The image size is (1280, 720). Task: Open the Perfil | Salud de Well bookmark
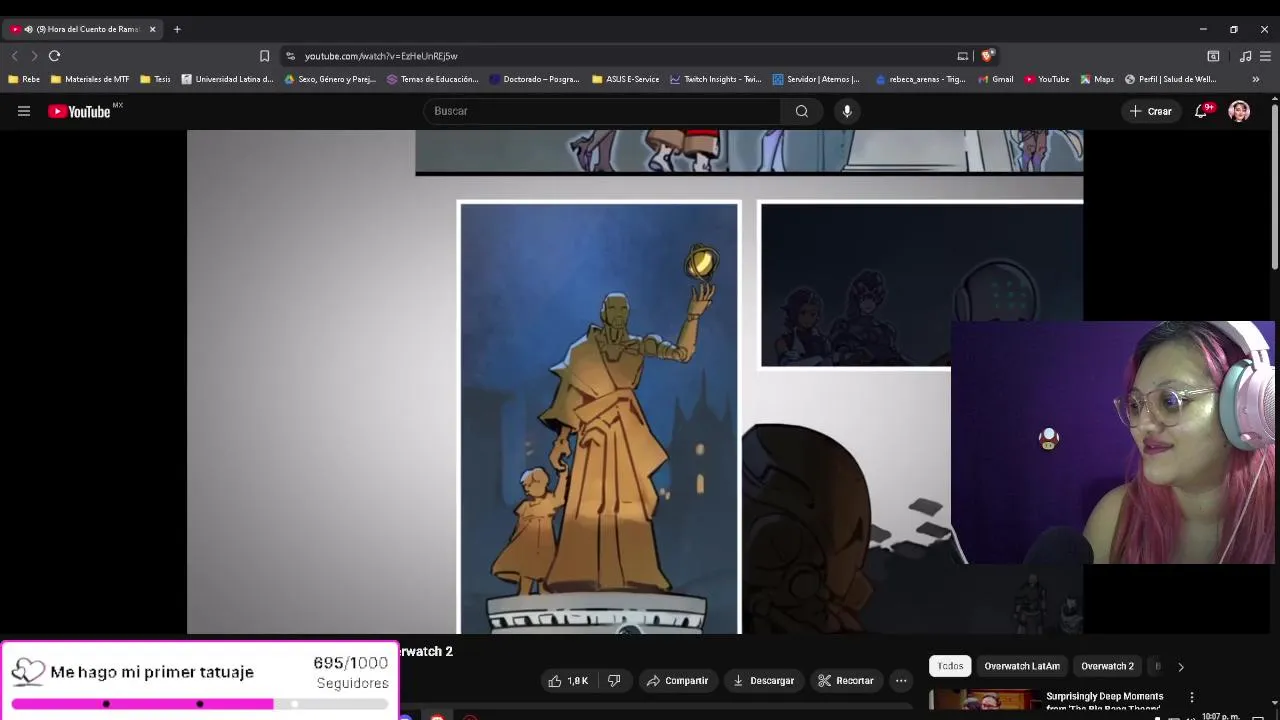coord(1171,79)
